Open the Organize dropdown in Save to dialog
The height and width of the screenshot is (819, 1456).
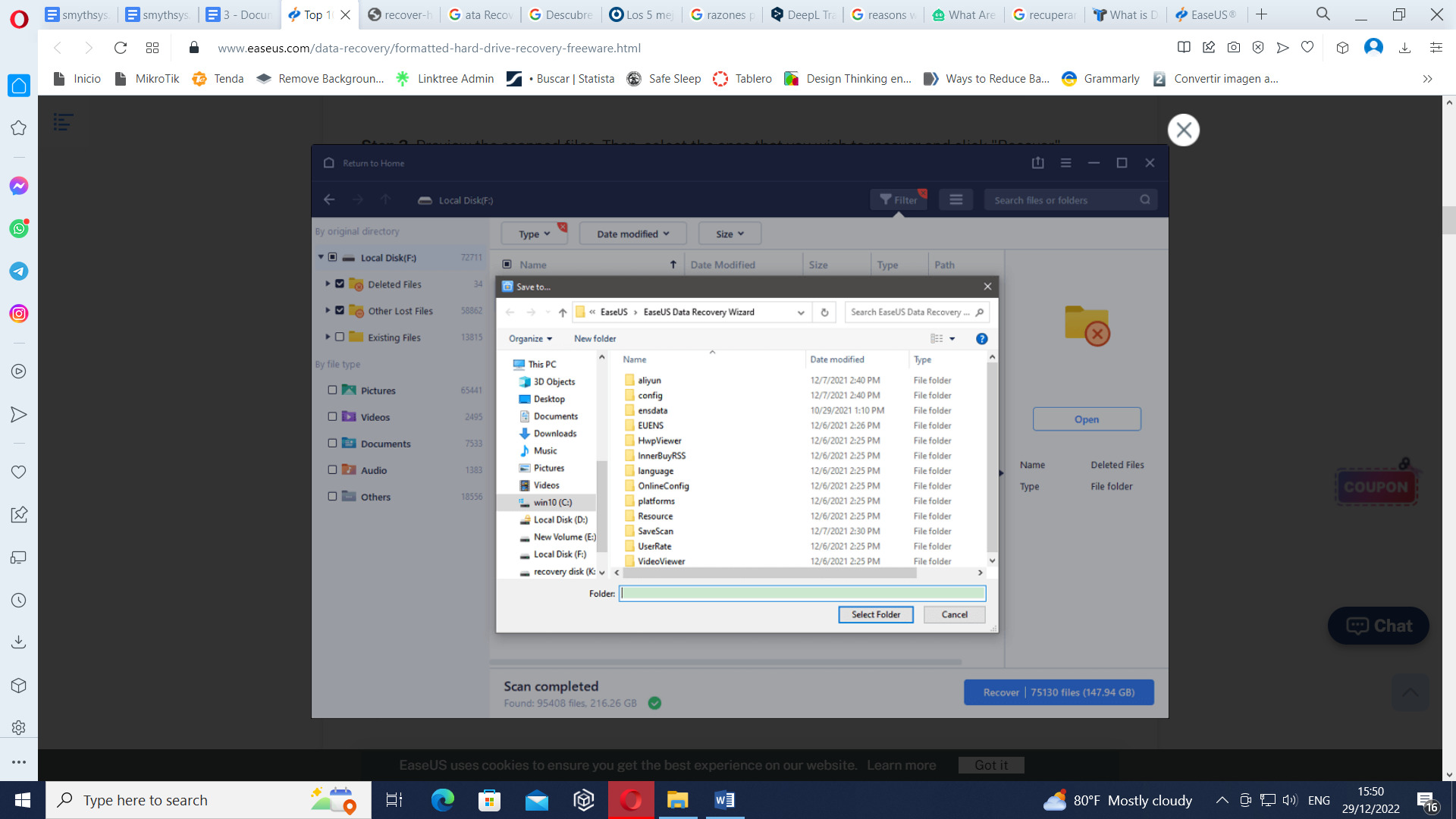530,339
